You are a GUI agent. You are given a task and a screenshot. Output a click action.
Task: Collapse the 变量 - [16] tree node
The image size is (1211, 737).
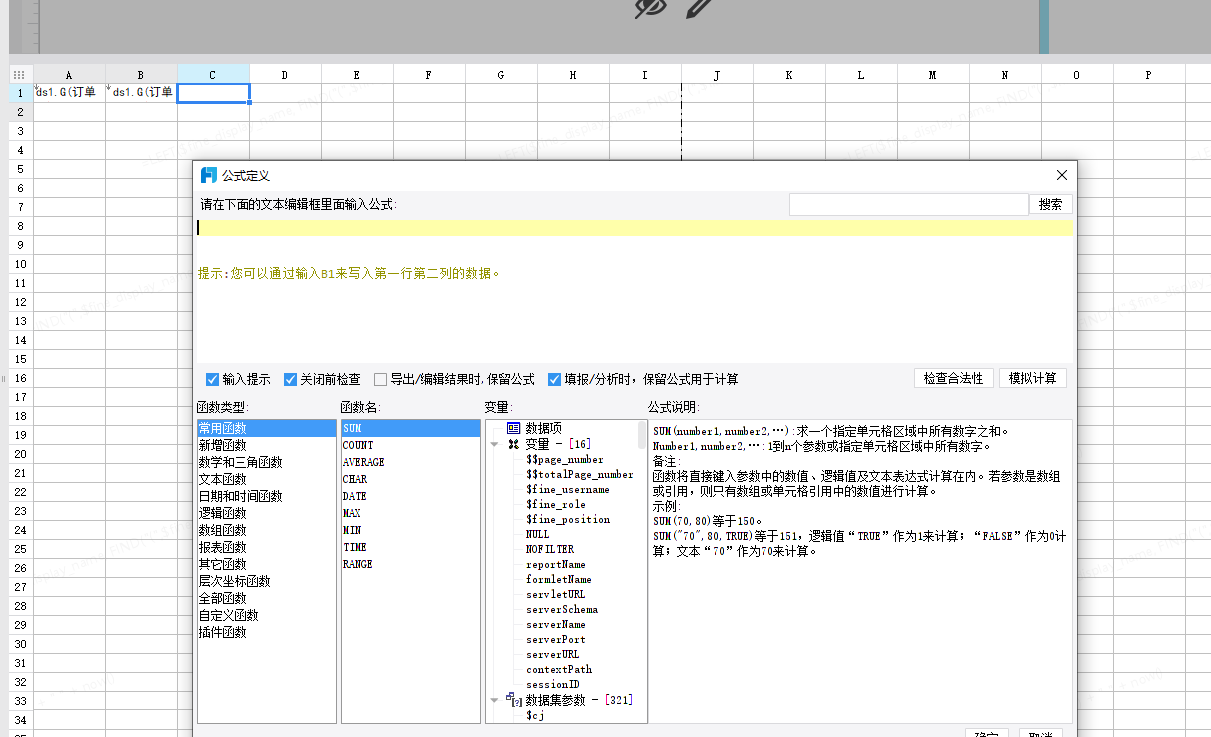(495, 444)
